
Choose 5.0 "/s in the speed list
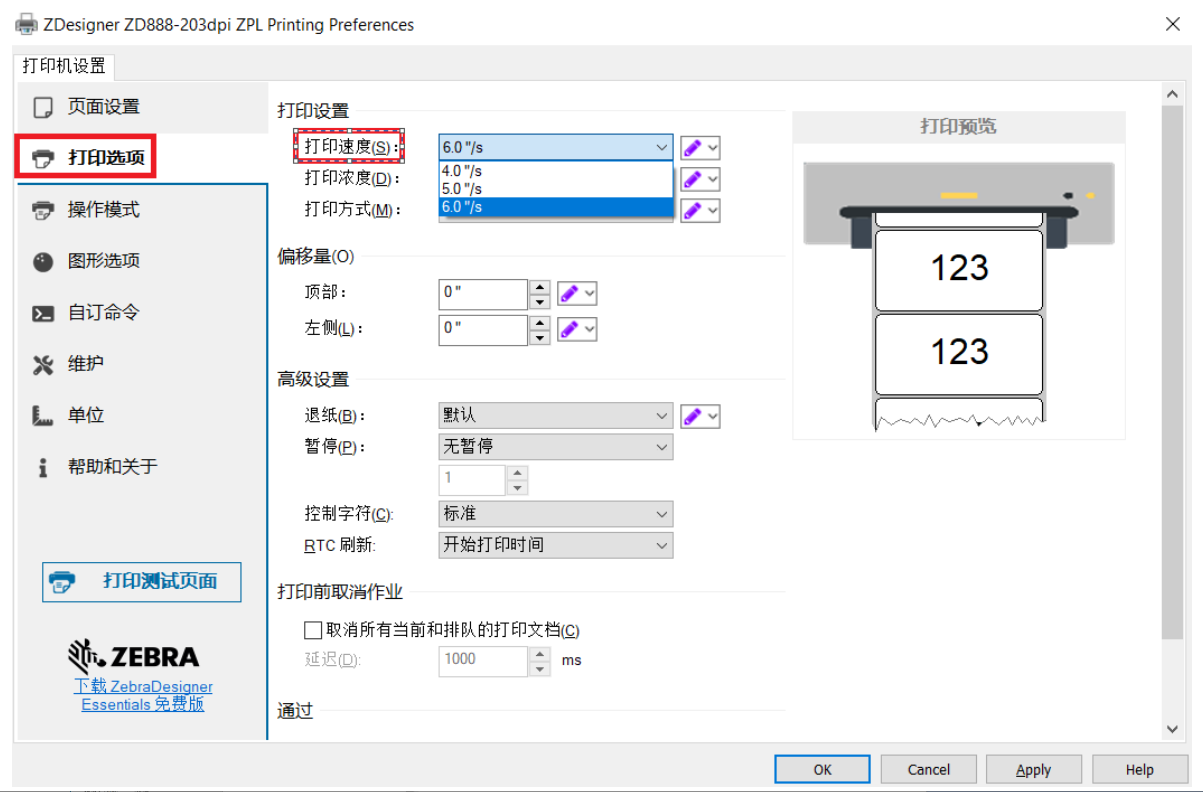coord(556,188)
